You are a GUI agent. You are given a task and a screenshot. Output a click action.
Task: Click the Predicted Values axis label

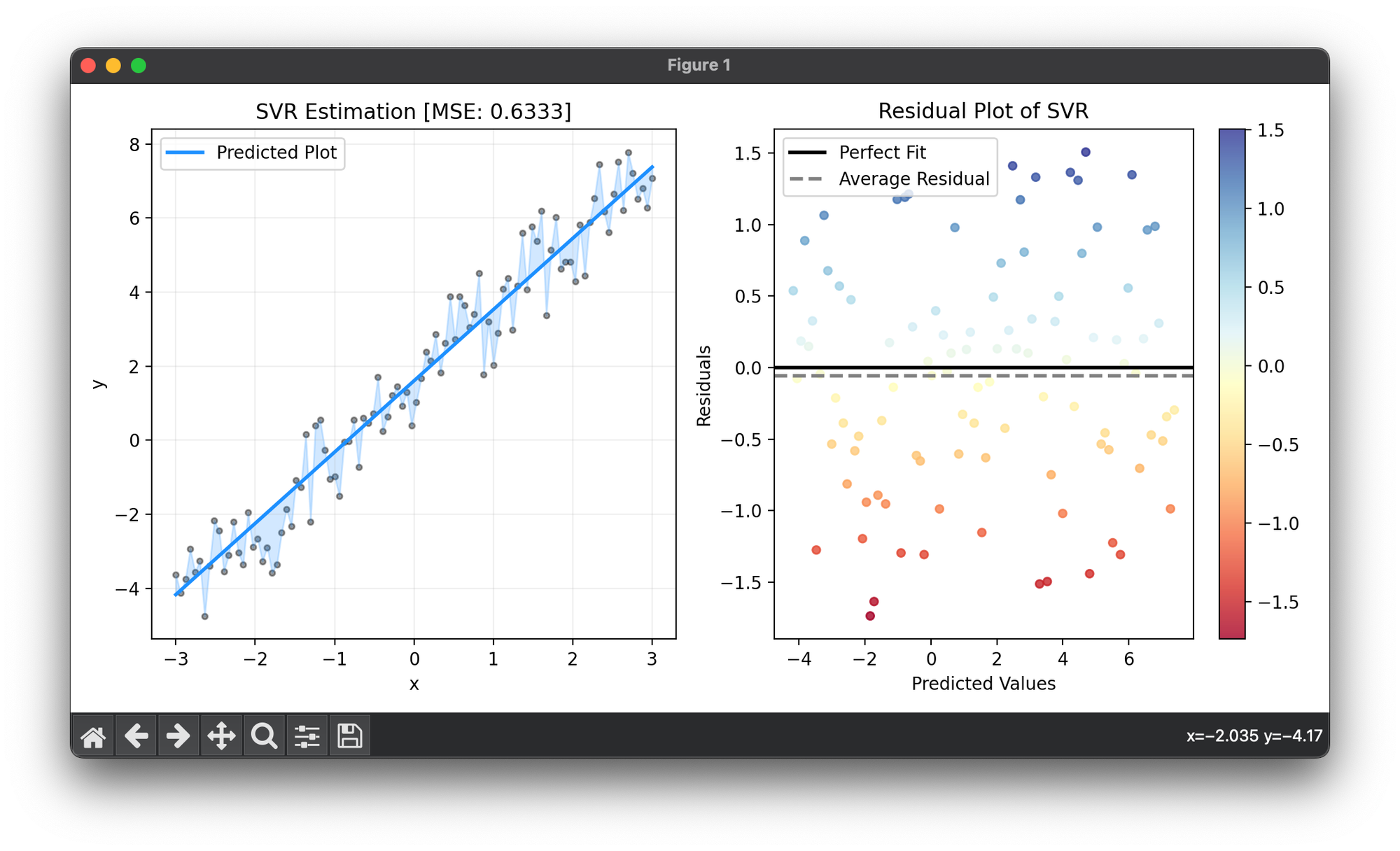point(983,684)
